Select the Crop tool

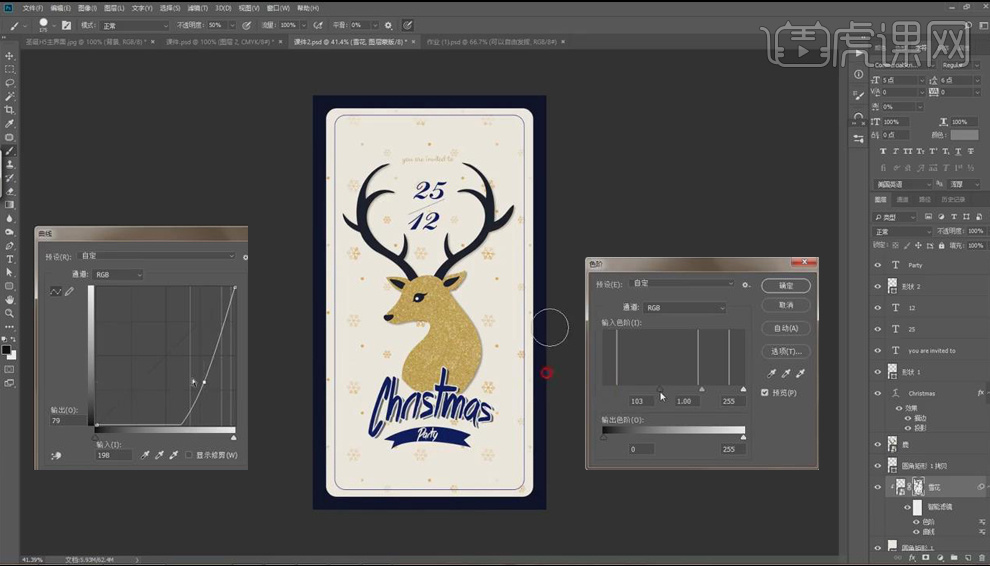(x=9, y=110)
